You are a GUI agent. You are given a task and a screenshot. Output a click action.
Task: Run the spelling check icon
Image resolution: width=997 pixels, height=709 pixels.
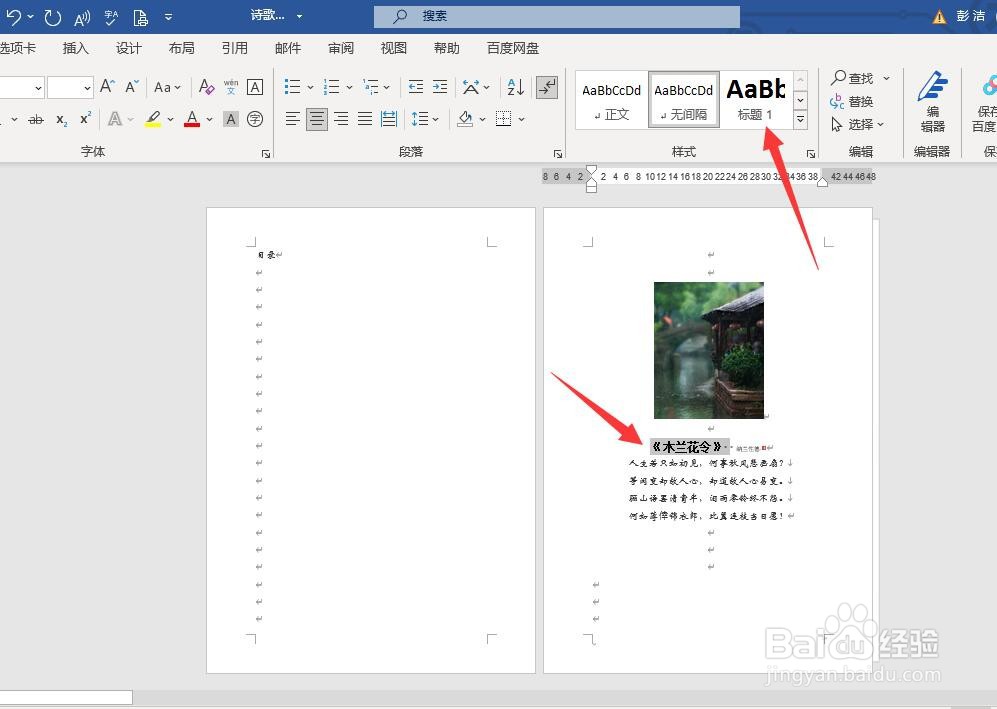point(111,17)
